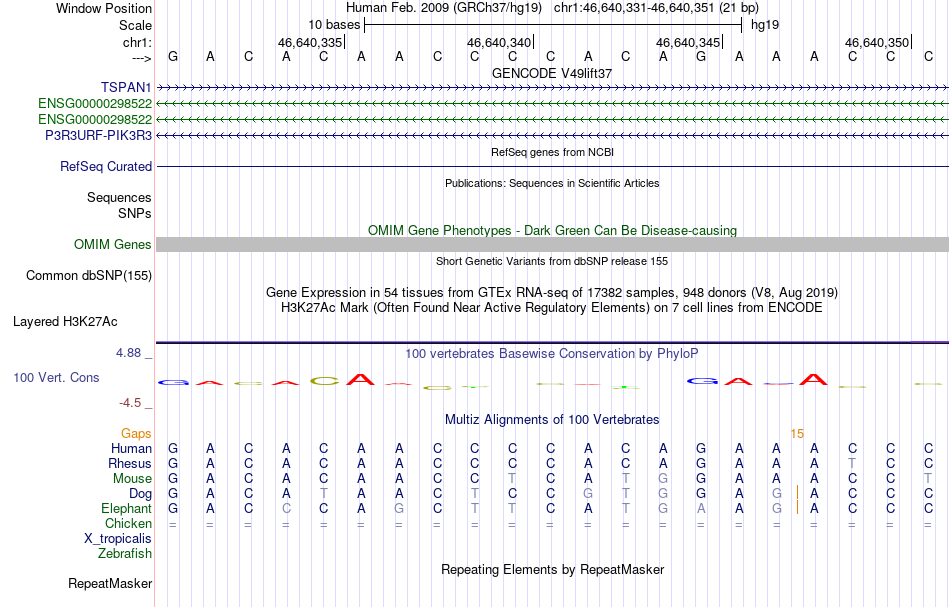Click the Chicken species row label
Viewport: 950px width, 607px height.
coord(128,523)
